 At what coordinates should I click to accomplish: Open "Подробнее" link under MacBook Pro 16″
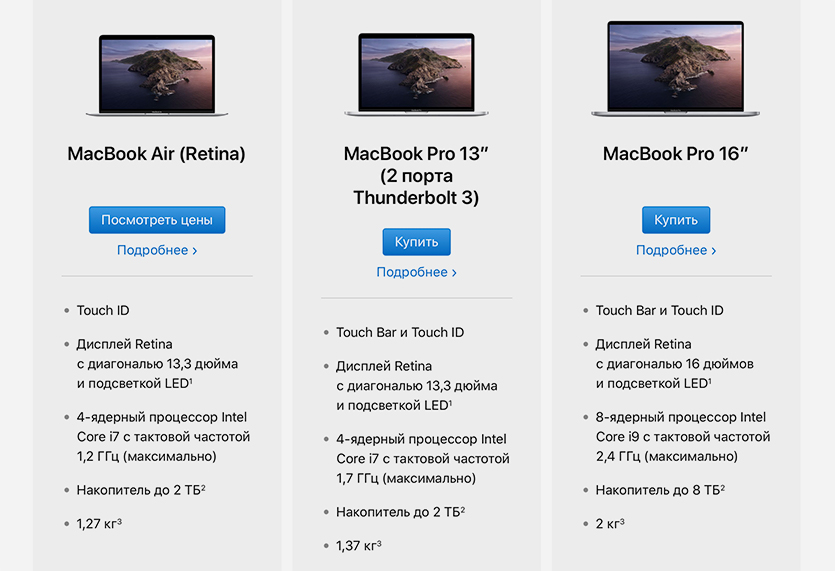[676, 250]
